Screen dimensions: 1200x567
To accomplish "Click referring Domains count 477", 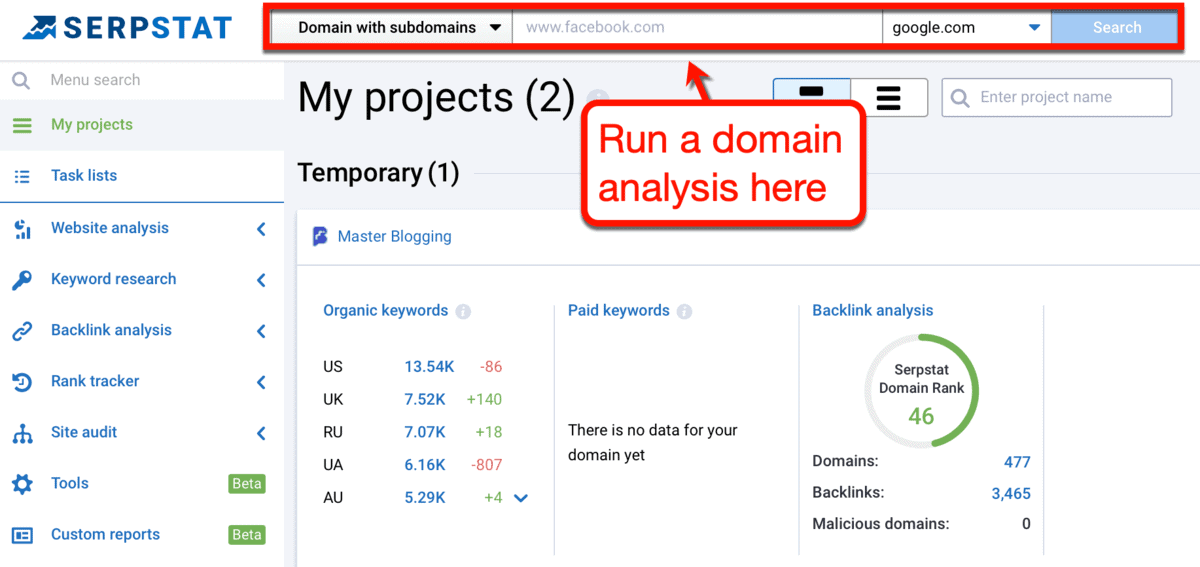I will (1017, 462).
